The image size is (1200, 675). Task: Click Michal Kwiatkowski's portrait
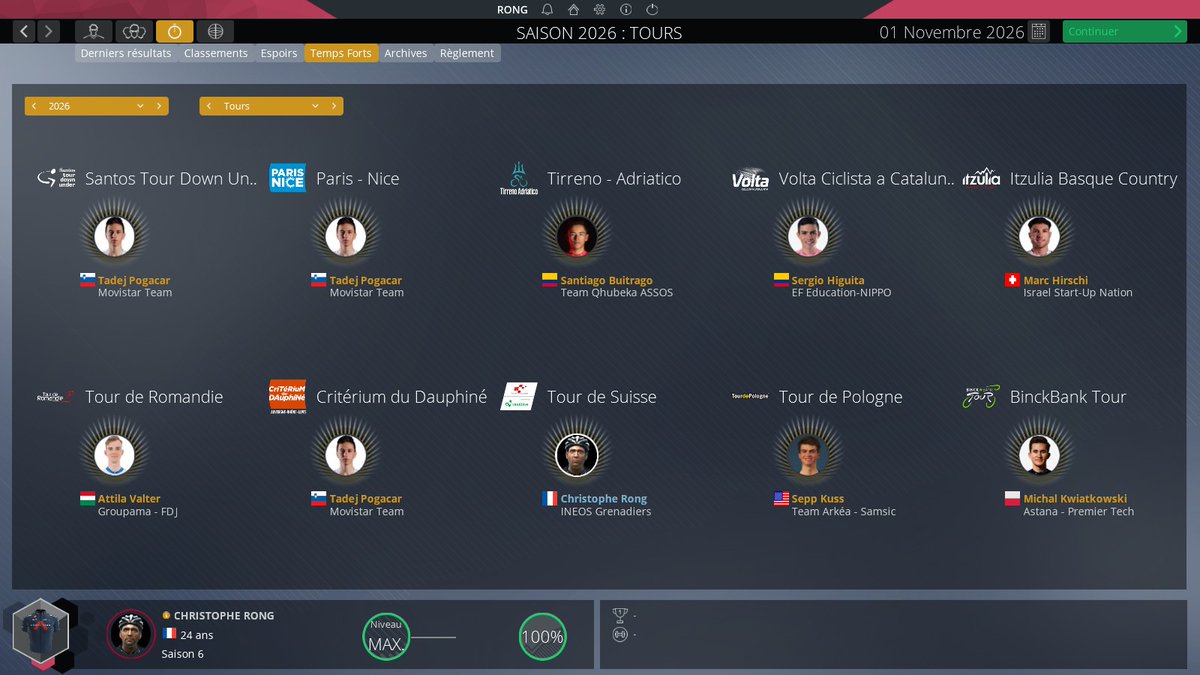click(x=1040, y=455)
